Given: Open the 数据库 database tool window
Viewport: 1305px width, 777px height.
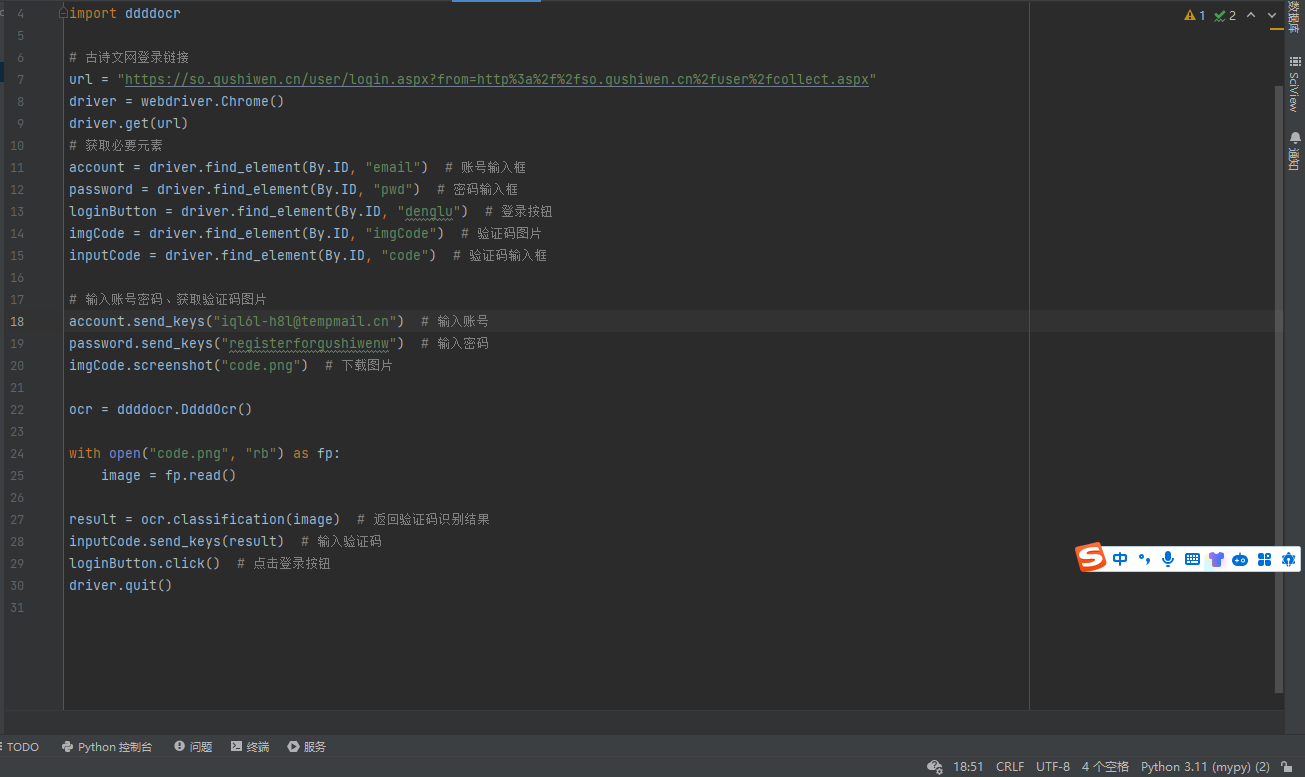Looking at the screenshot, I should (x=1294, y=18).
